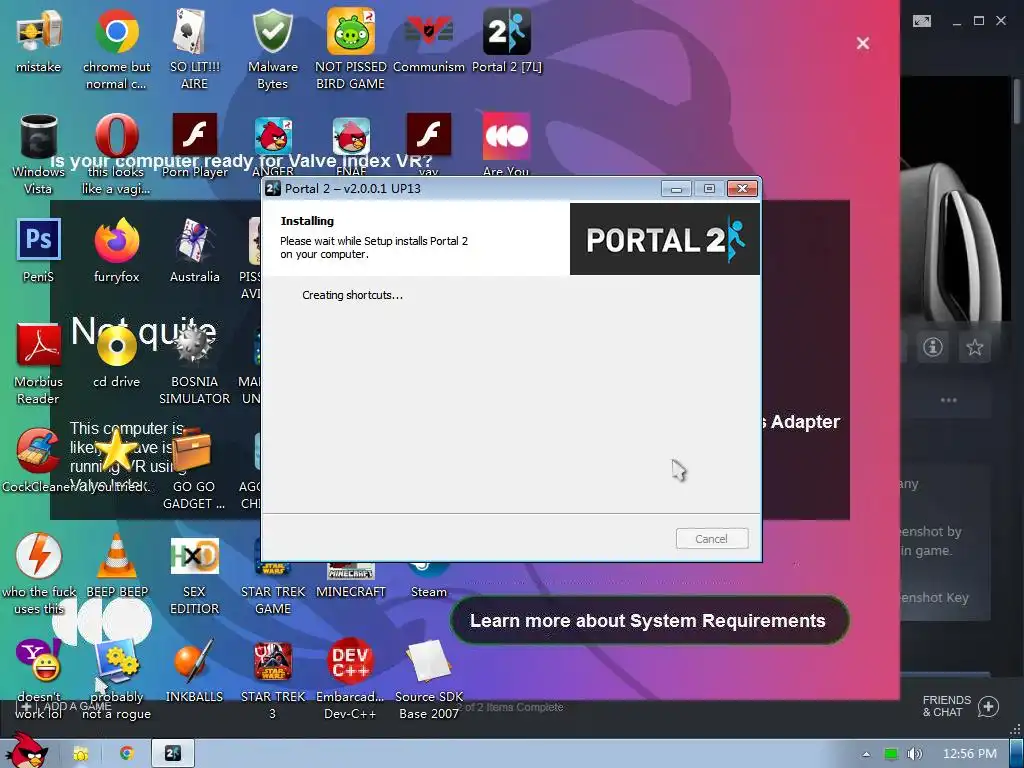Toggle Steam Big Picture mode icon

pyautogui.click(x=922, y=21)
